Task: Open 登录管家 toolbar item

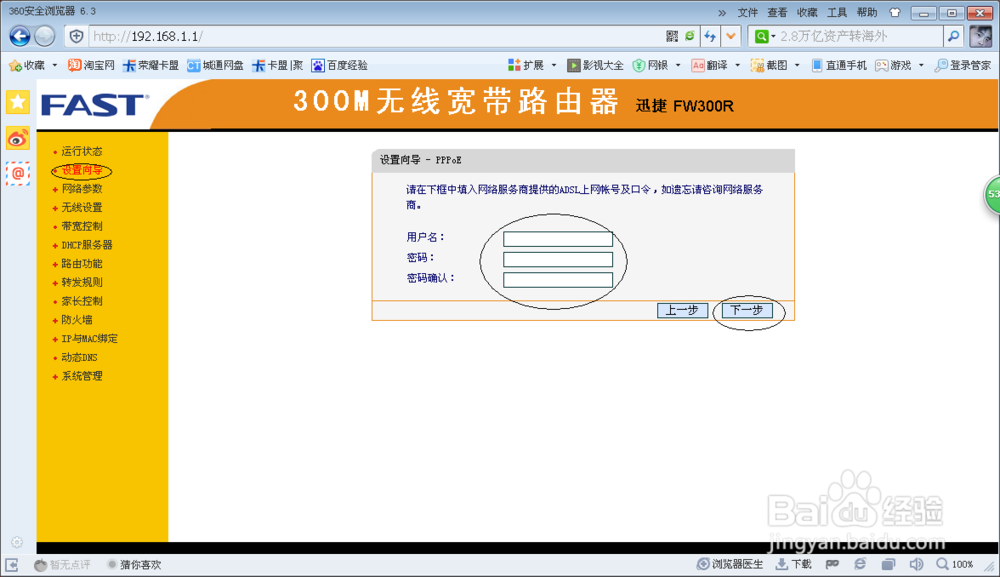Action: (x=962, y=65)
